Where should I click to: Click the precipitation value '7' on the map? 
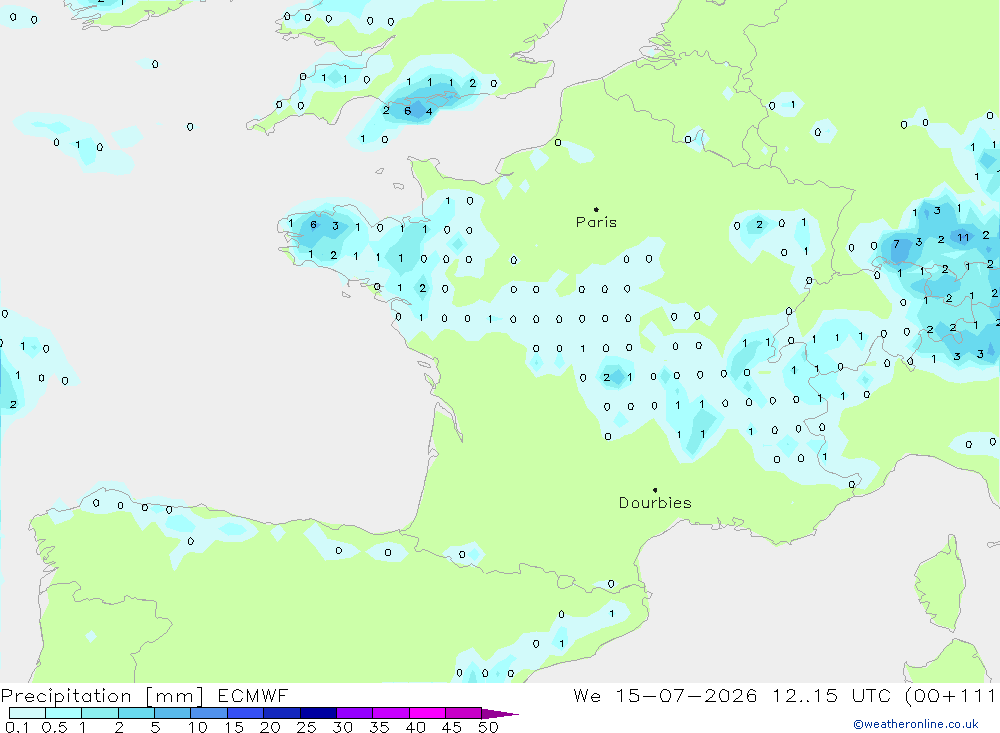896,244
